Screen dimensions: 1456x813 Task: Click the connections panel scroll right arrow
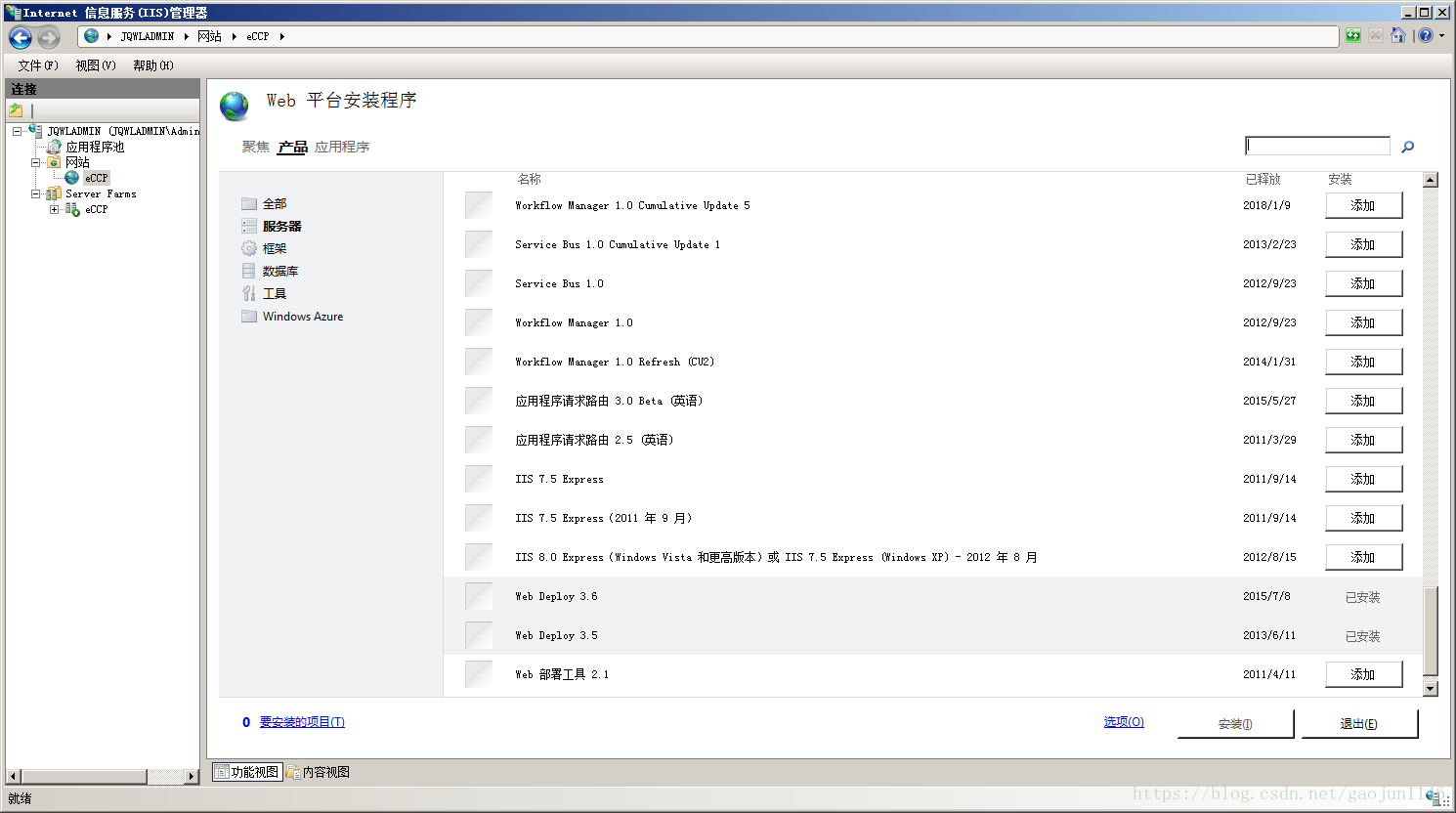tap(192, 776)
